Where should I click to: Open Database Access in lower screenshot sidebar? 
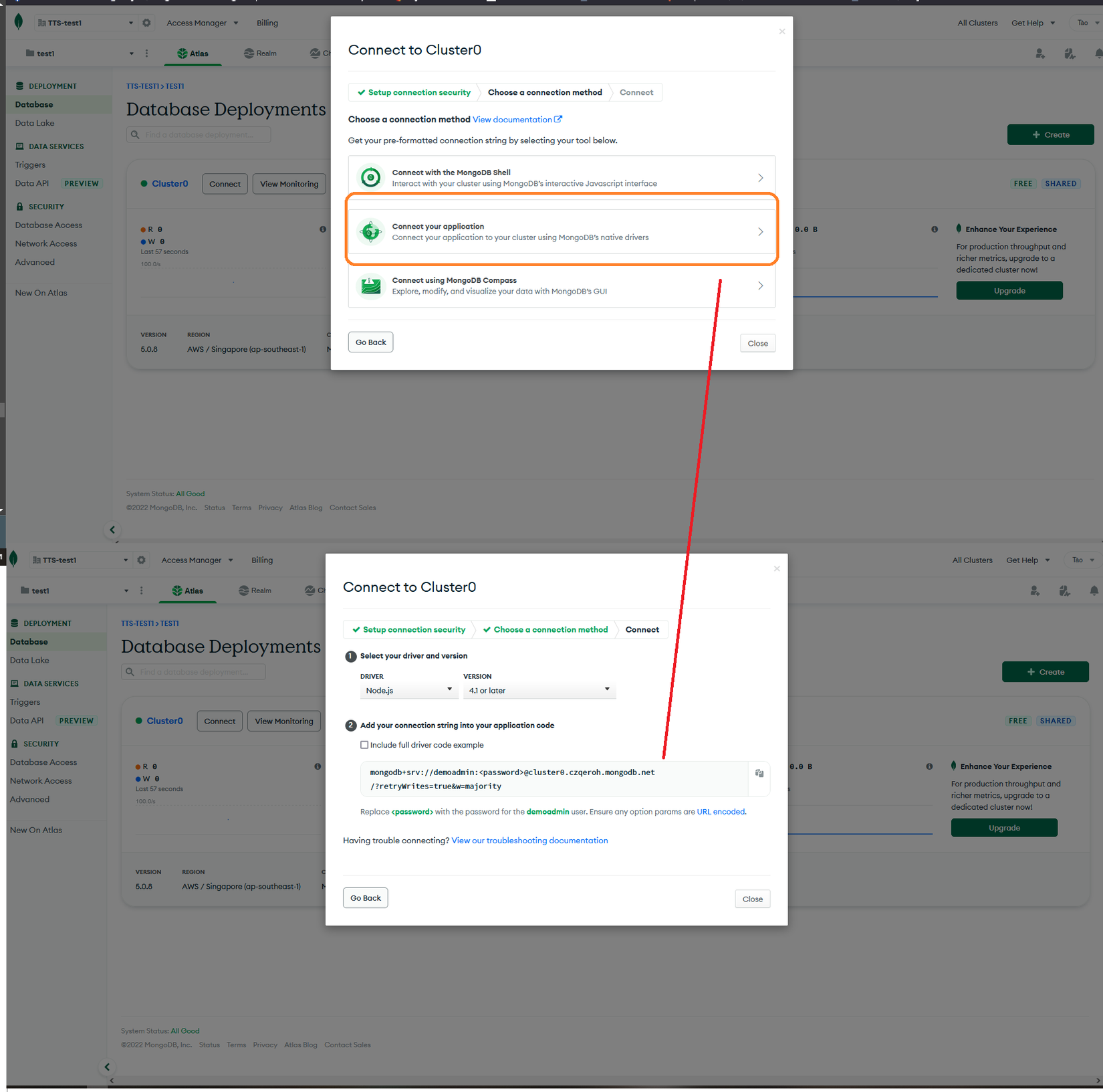tap(43, 762)
